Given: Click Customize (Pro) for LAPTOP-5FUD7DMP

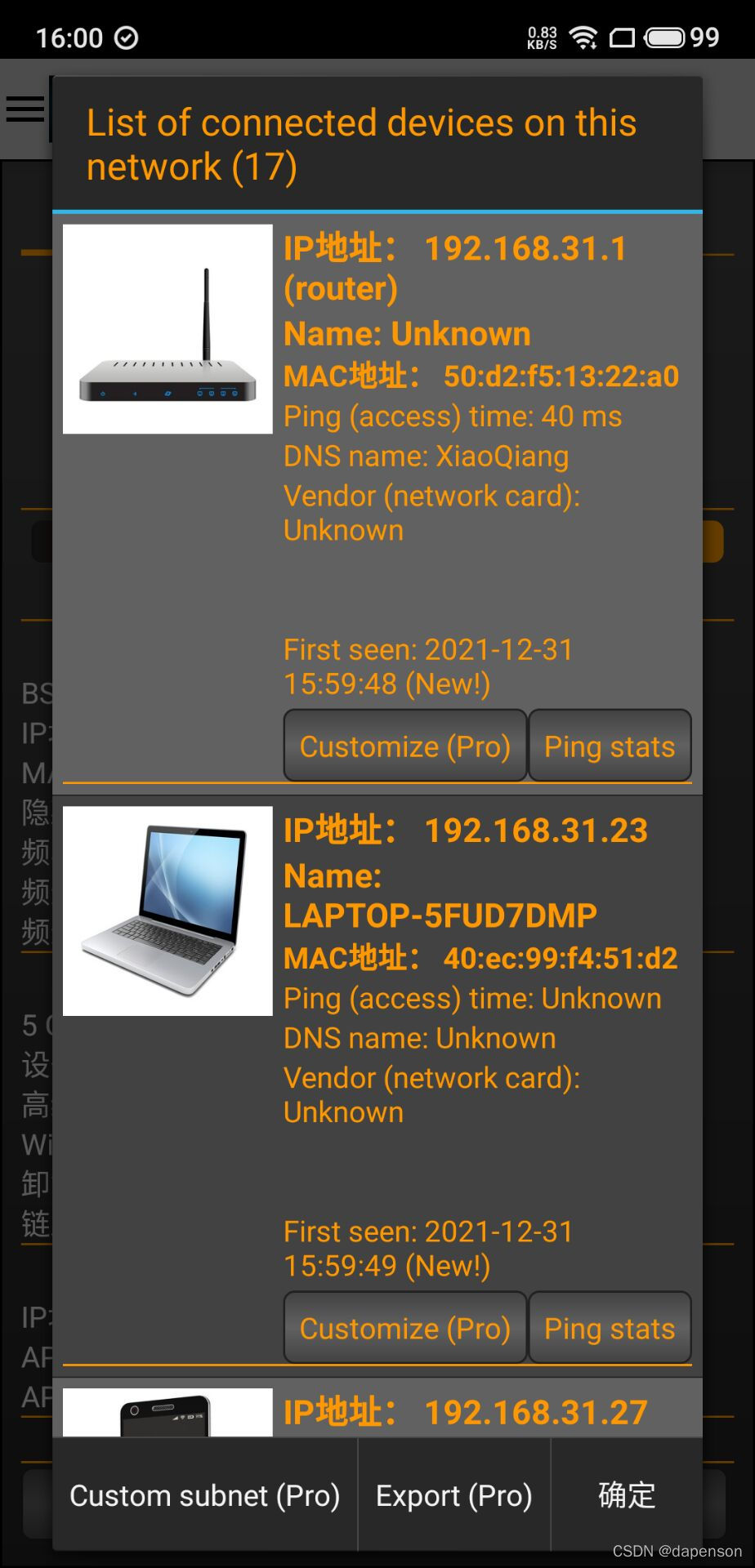Looking at the screenshot, I should coord(405,1328).
